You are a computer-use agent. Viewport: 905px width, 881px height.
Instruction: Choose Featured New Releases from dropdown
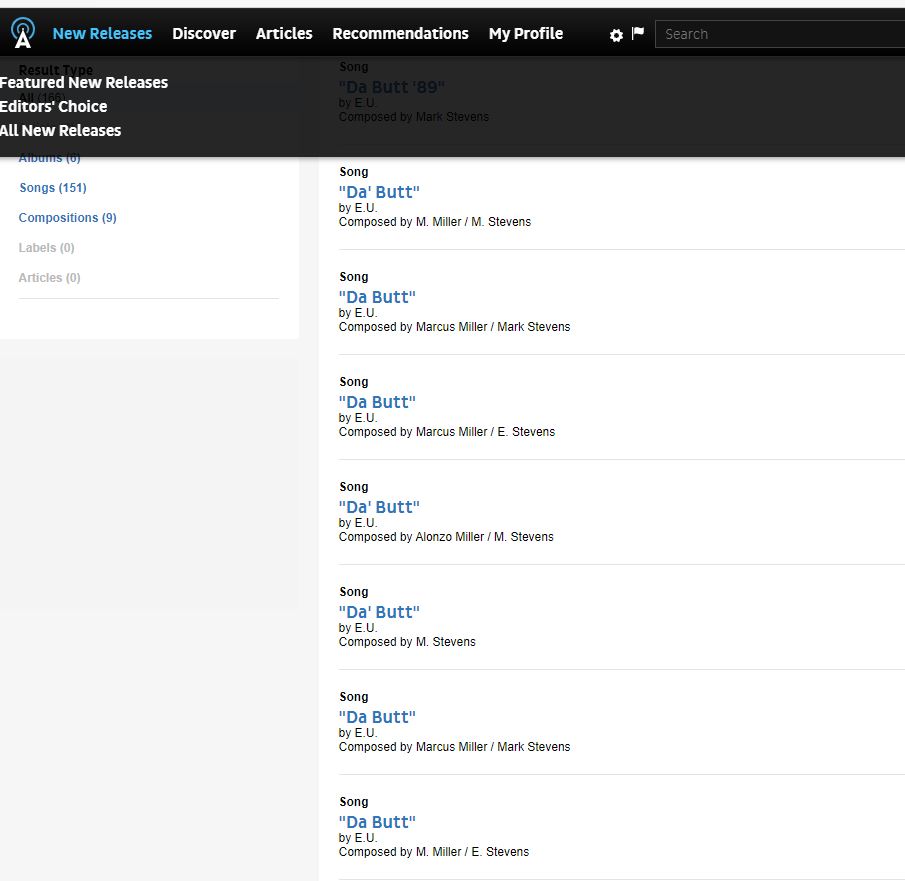click(x=84, y=82)
